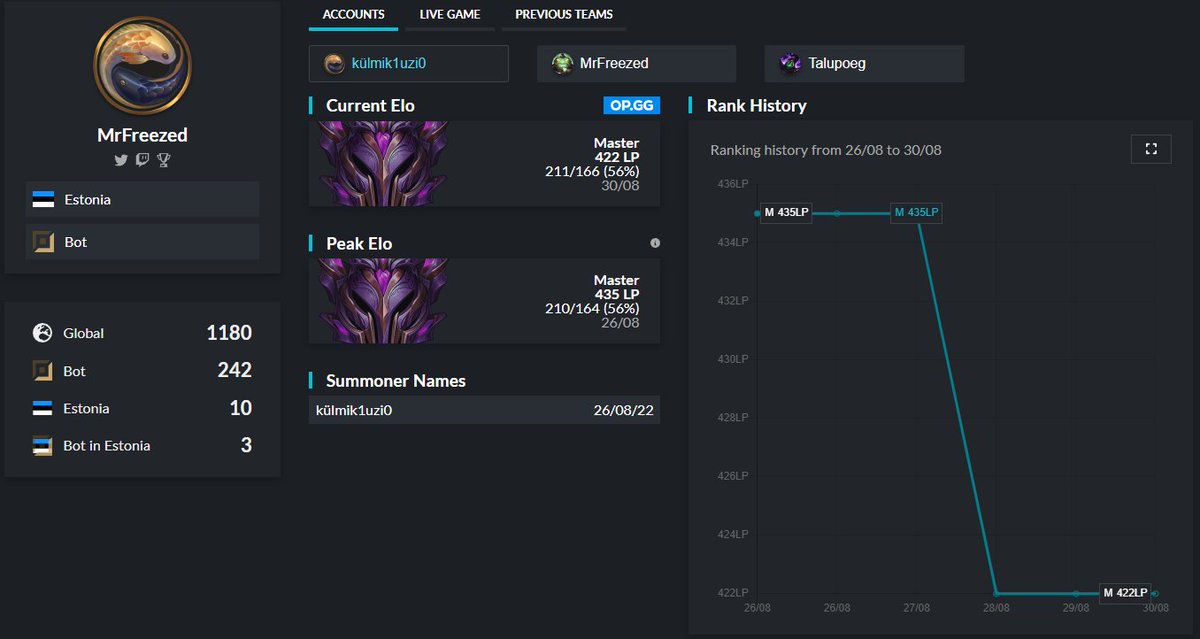The height and width of the screenshot is (639, 1200).
Task: Click the MrFreezed account avatar icon
Action: tap(563, 63)
